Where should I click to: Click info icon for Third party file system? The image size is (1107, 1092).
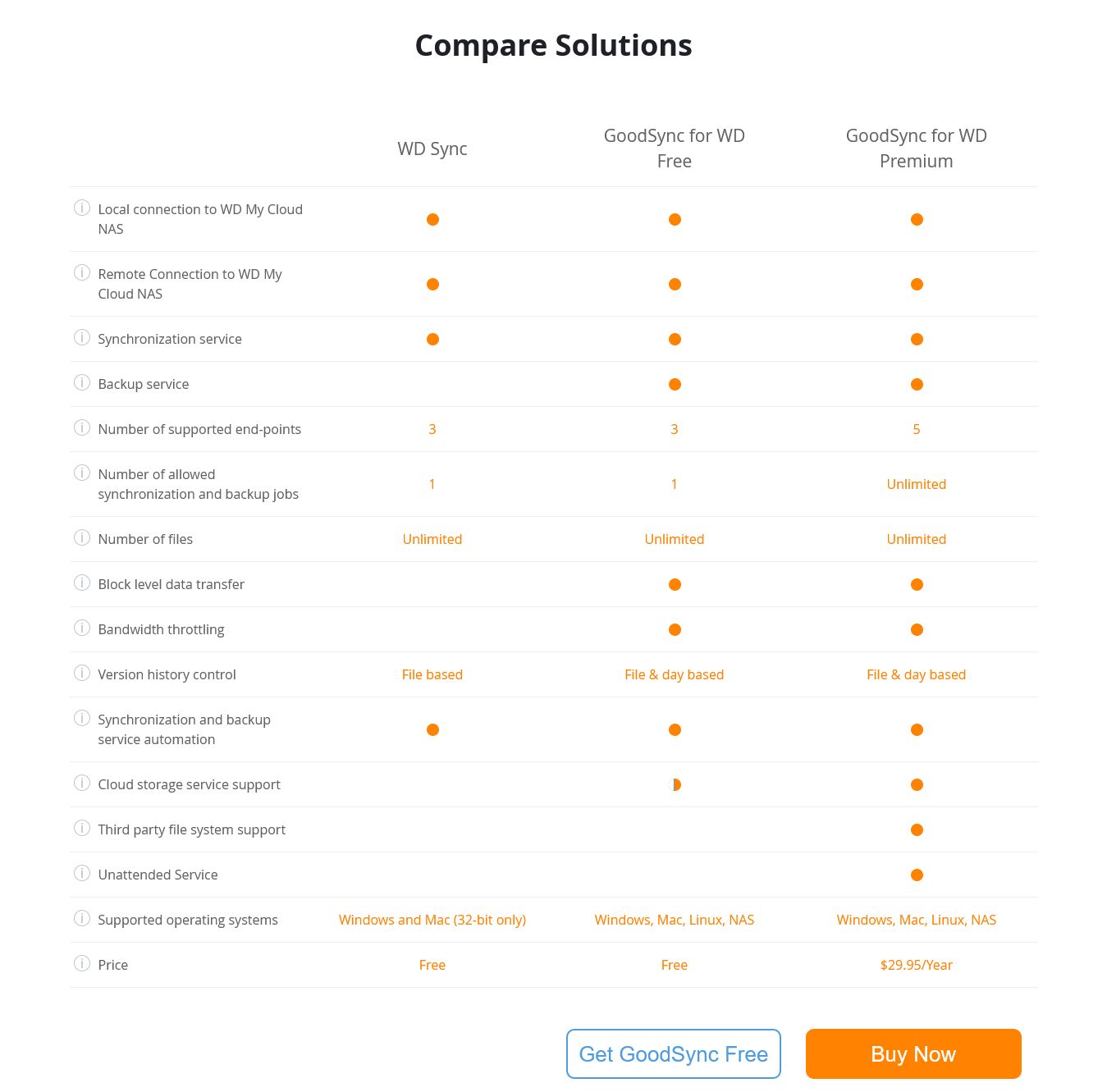(x=82, y=828)
